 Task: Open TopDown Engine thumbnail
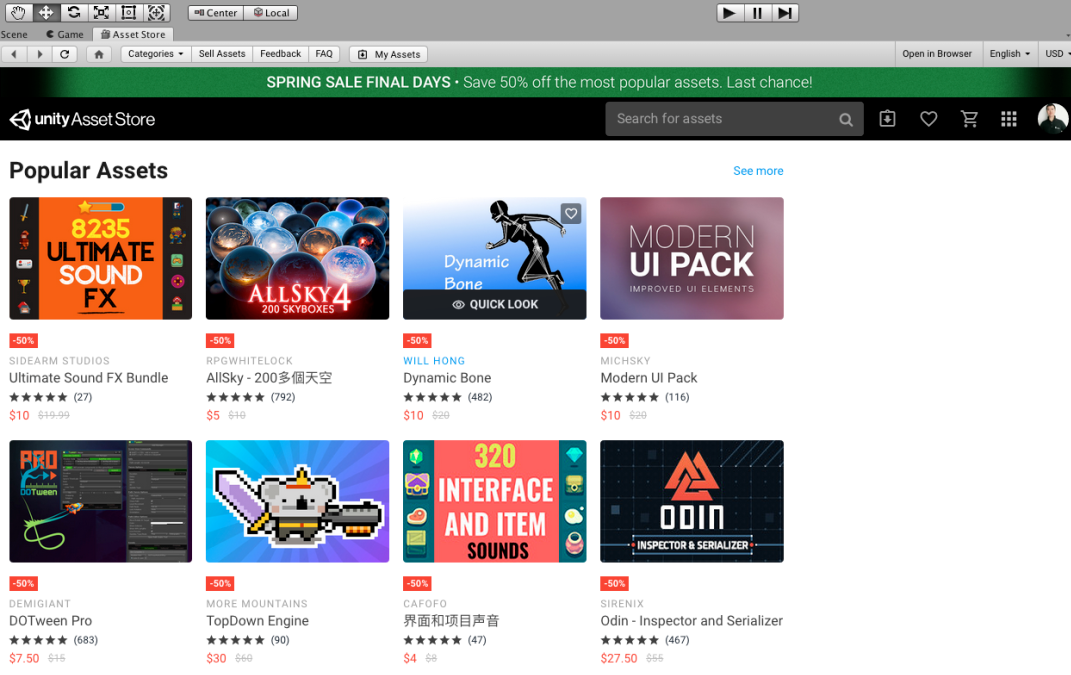point(297,501)
